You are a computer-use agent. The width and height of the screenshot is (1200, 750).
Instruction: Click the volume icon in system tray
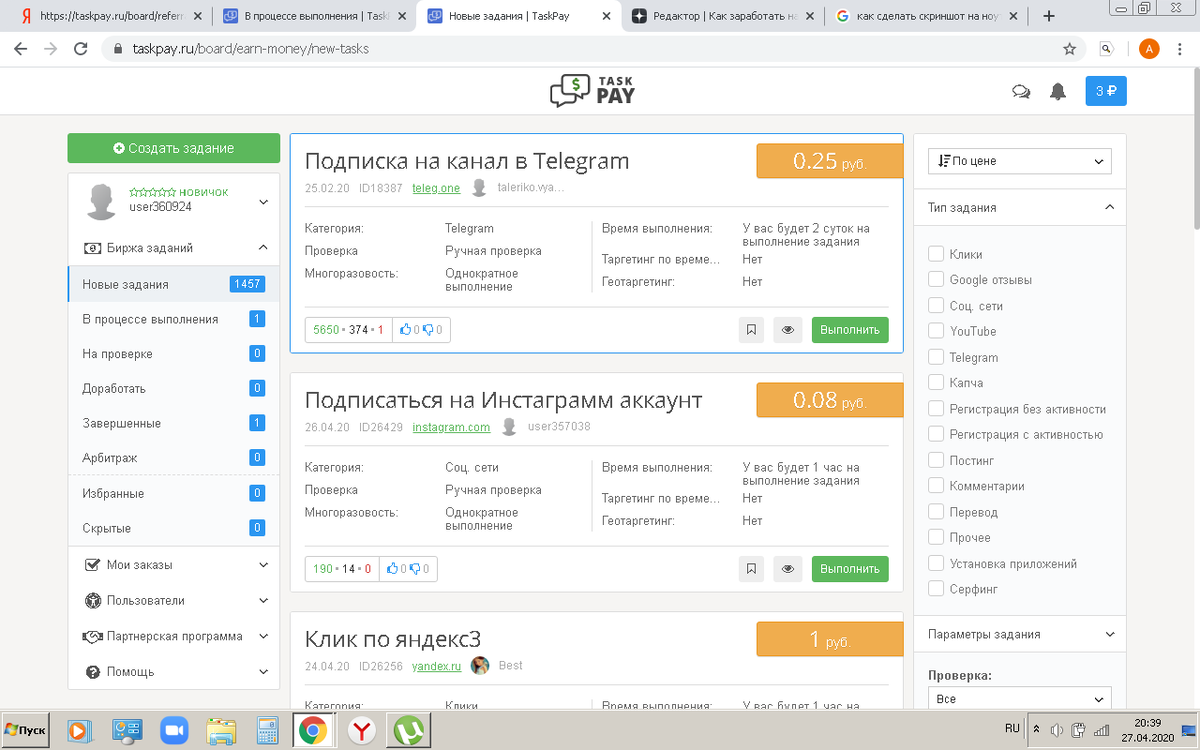(x=1057, y=729)
